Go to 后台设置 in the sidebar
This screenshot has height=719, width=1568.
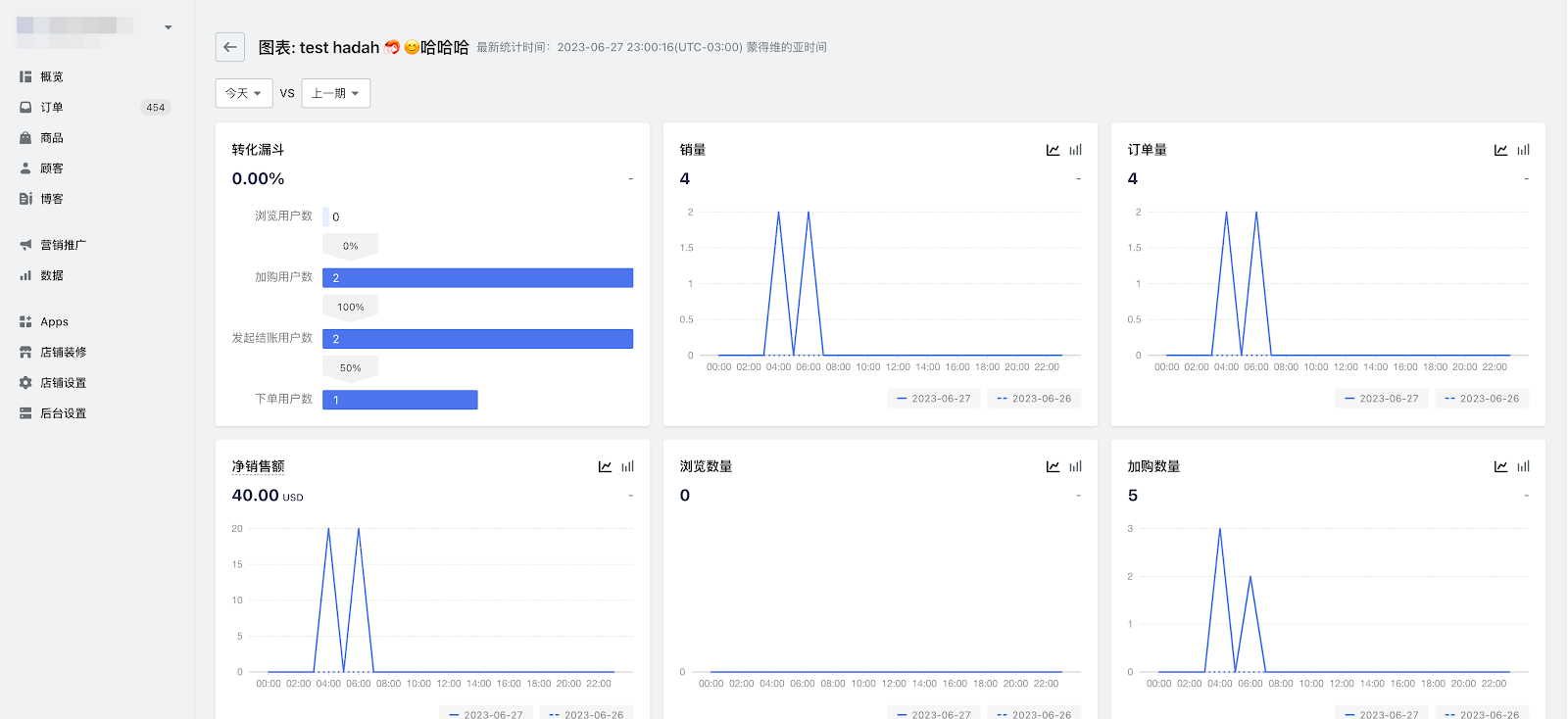click(64, 413)
